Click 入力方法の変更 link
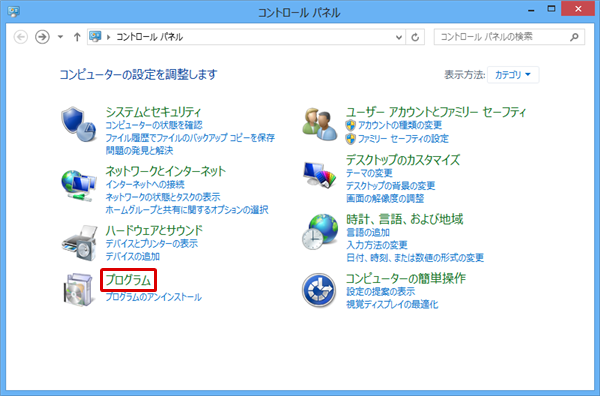Viewport: 600px width, 396px height. pos(377,245)
